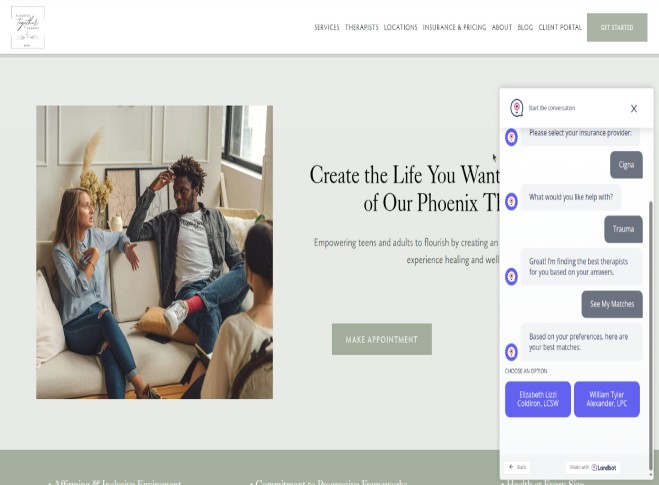
Task: Click bot avatar beside 'Please select your insurance provider'
Action: click(x=511, y=137)
